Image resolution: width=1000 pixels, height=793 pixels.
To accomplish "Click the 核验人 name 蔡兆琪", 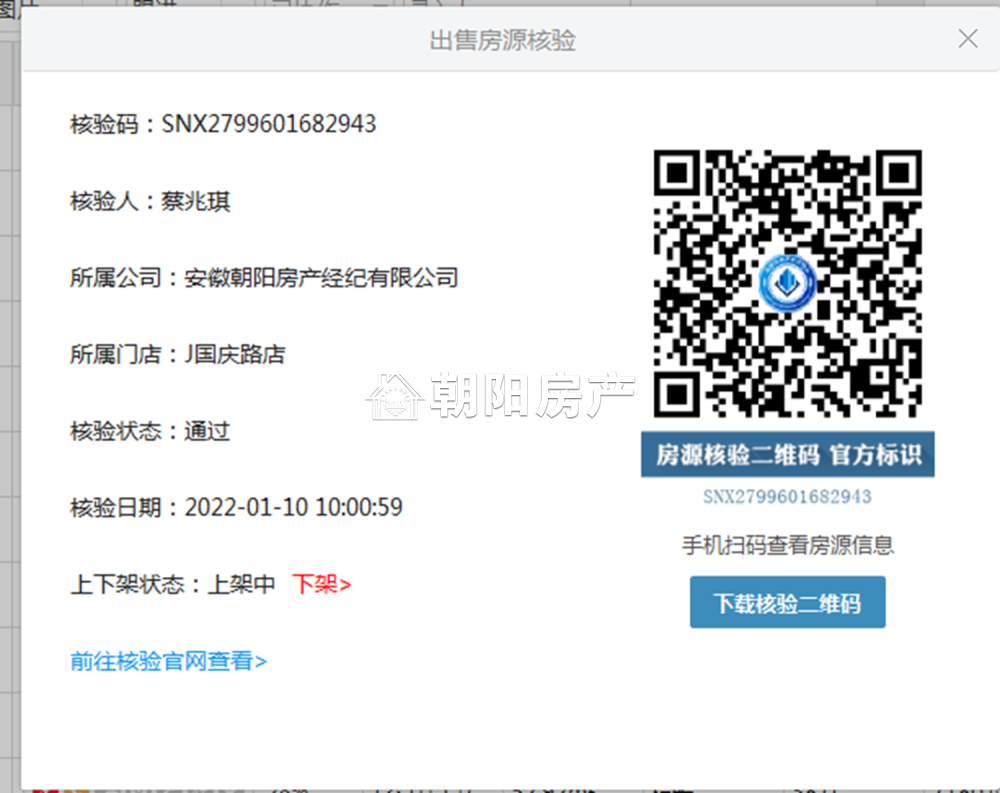I will pyautogui.click(x=195, y=202).
